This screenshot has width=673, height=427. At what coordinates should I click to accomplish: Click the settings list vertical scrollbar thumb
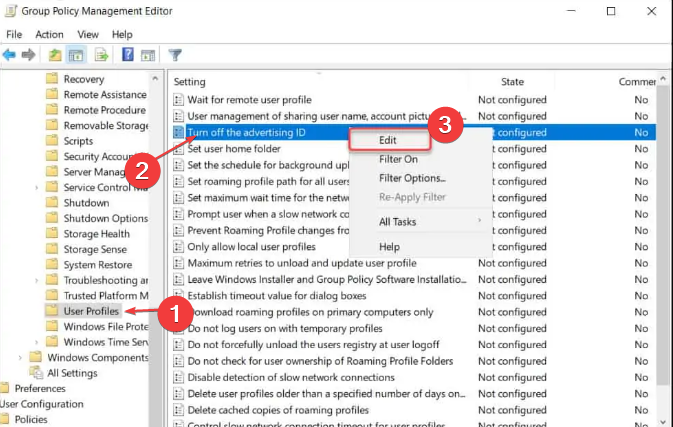663,234
